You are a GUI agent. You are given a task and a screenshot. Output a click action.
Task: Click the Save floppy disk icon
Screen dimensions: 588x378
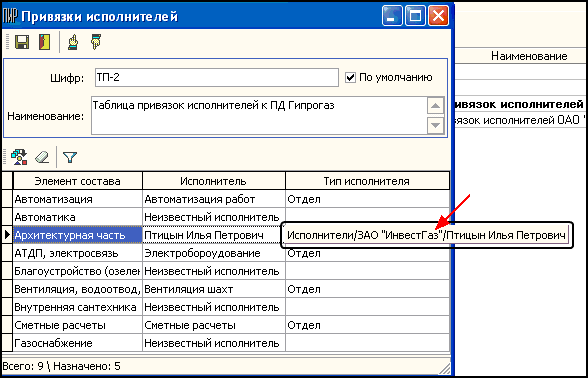pyautogui.click(x=22, y=42)
